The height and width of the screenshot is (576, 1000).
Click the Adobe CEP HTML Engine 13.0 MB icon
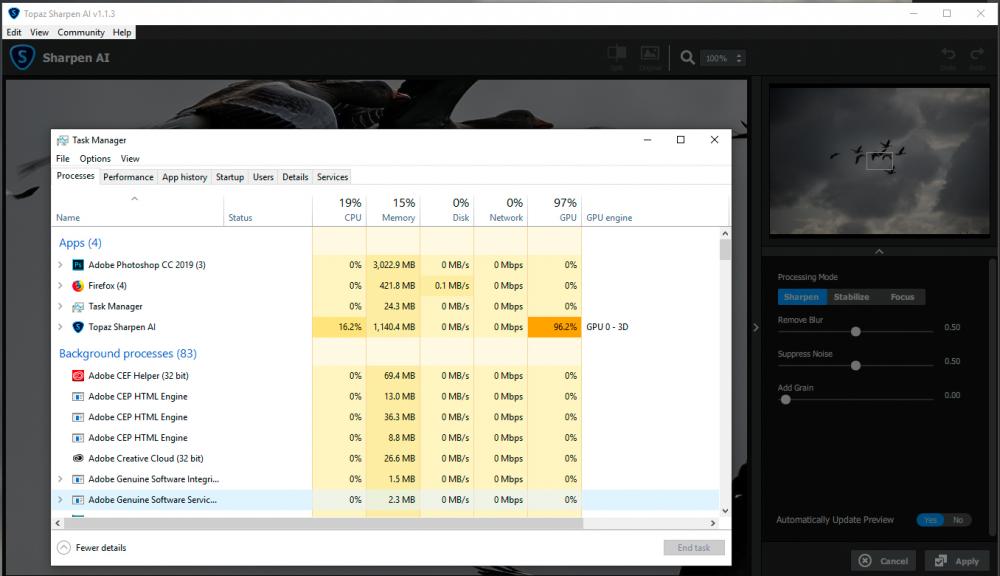coord(78,397)
